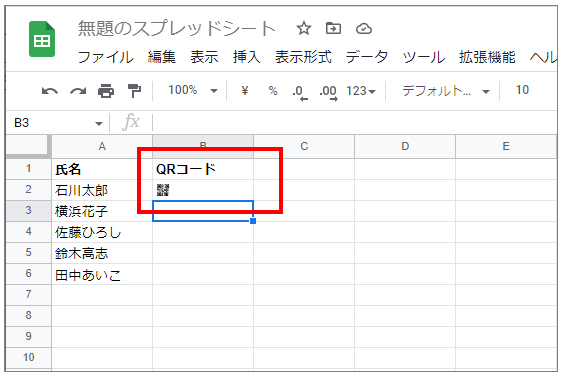This screenshot has height=377, width=561.
Task: Select column D header
Action: coord(405,146)
